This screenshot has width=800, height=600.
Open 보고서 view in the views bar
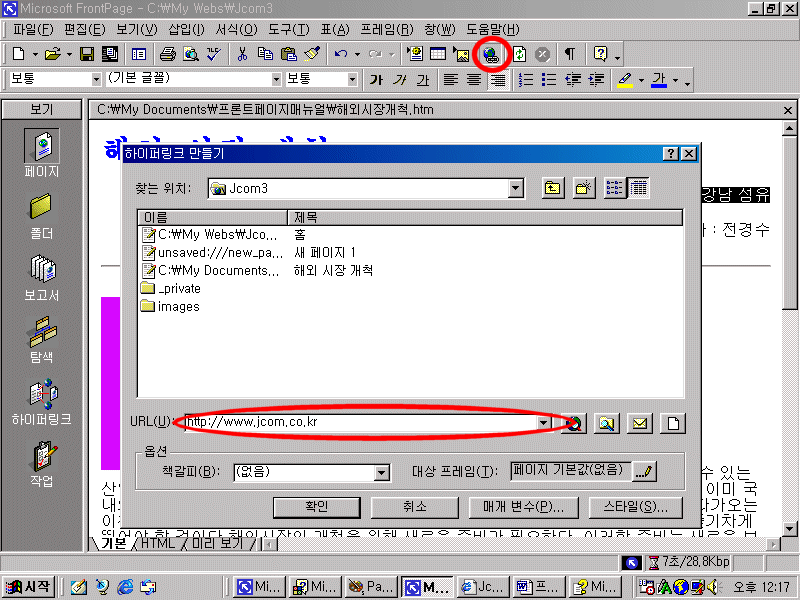pyautogui.click(x=41, y=278)
